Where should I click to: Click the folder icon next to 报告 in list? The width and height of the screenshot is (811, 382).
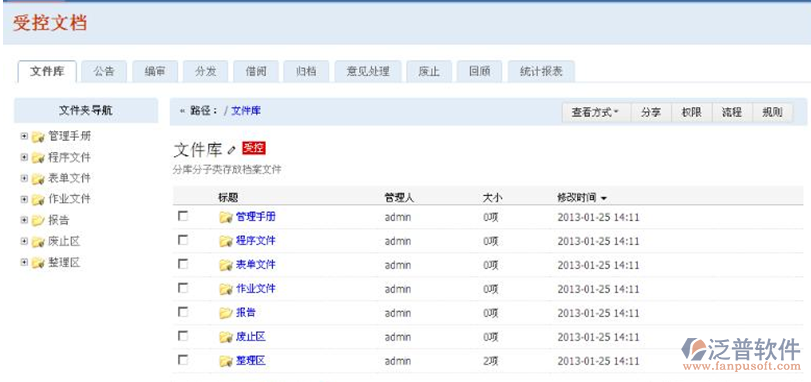(226, 313)
